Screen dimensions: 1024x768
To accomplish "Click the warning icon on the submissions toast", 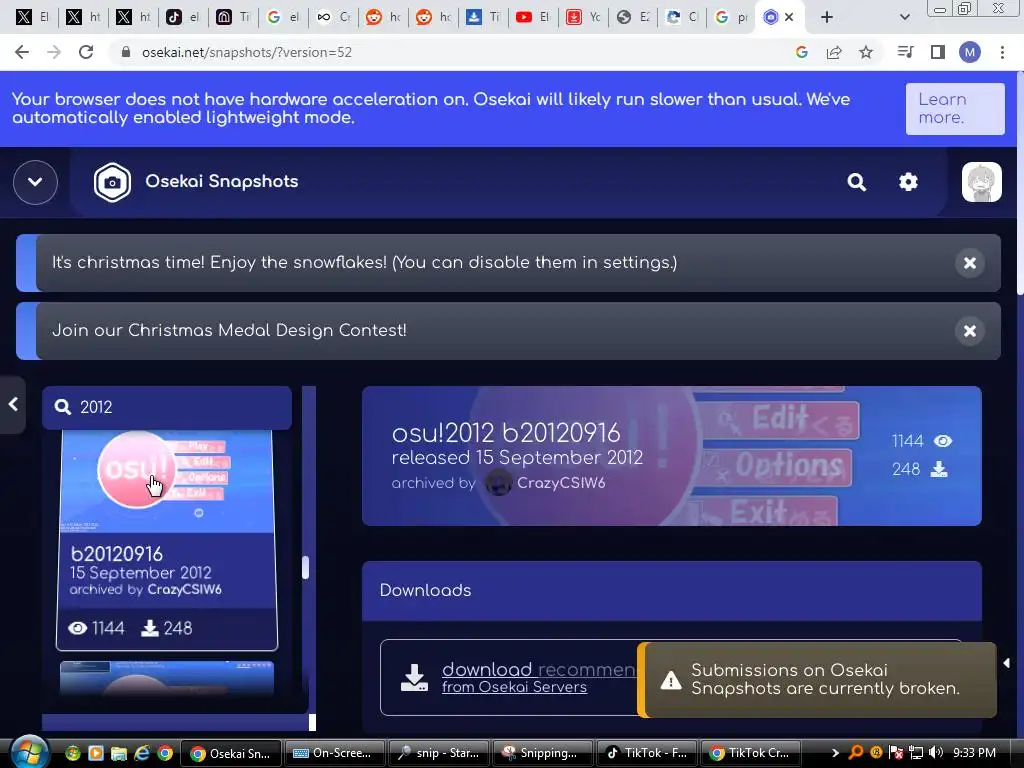I will tap(671, 680).
